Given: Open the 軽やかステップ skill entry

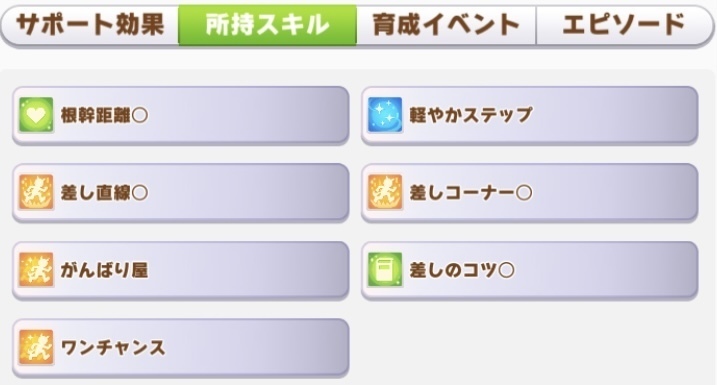Looking at the screenshot, I should pos(530,115).
